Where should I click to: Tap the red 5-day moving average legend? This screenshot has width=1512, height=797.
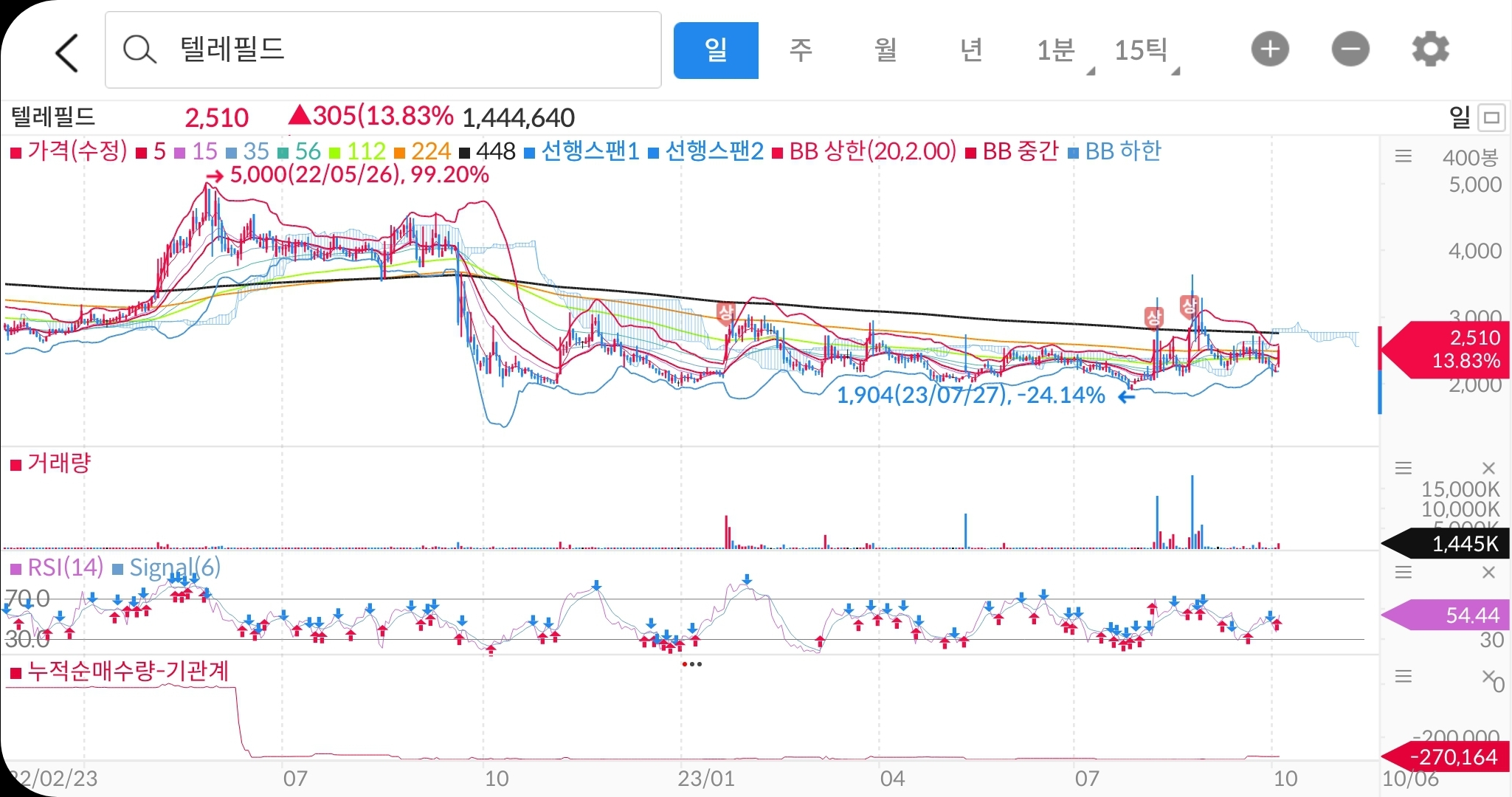point(152,152)
